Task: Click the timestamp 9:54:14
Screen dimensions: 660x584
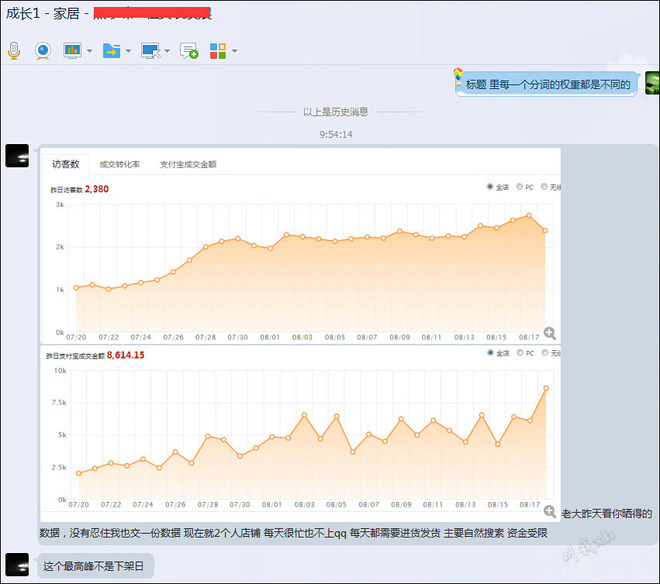Action: click(x=335, y=134)
